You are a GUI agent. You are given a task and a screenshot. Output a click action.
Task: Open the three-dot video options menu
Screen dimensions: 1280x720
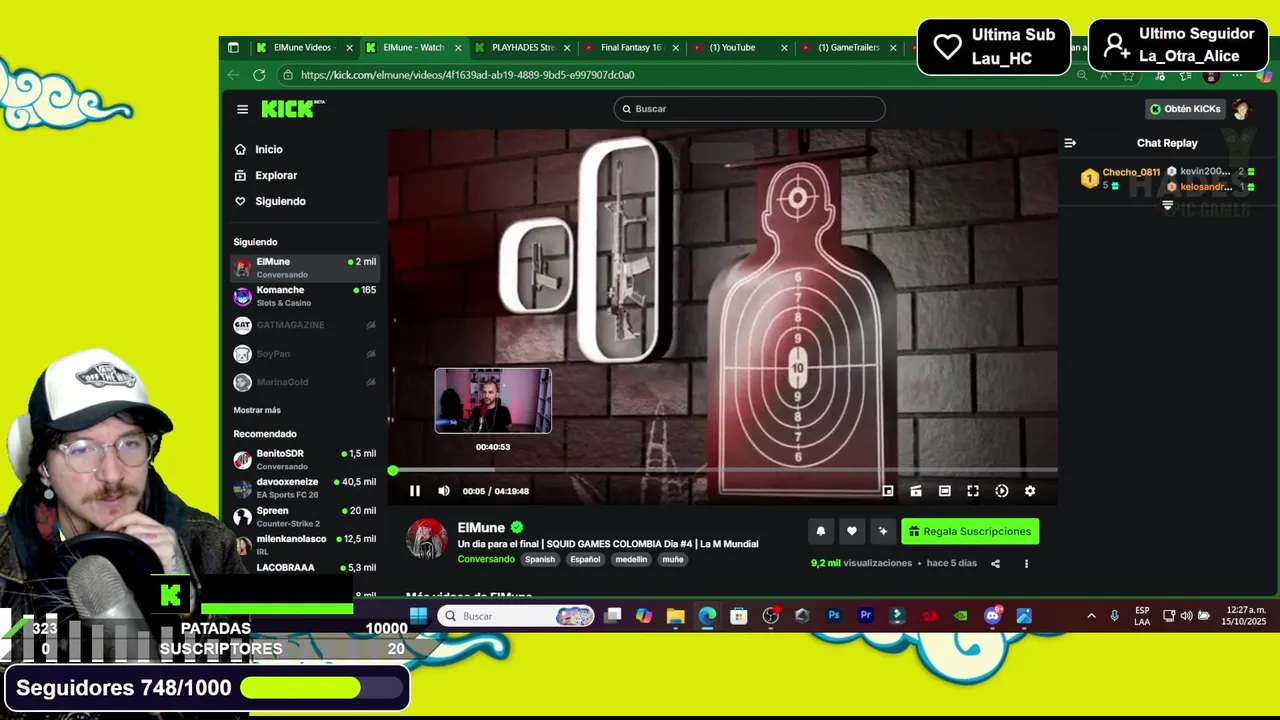1026,564
